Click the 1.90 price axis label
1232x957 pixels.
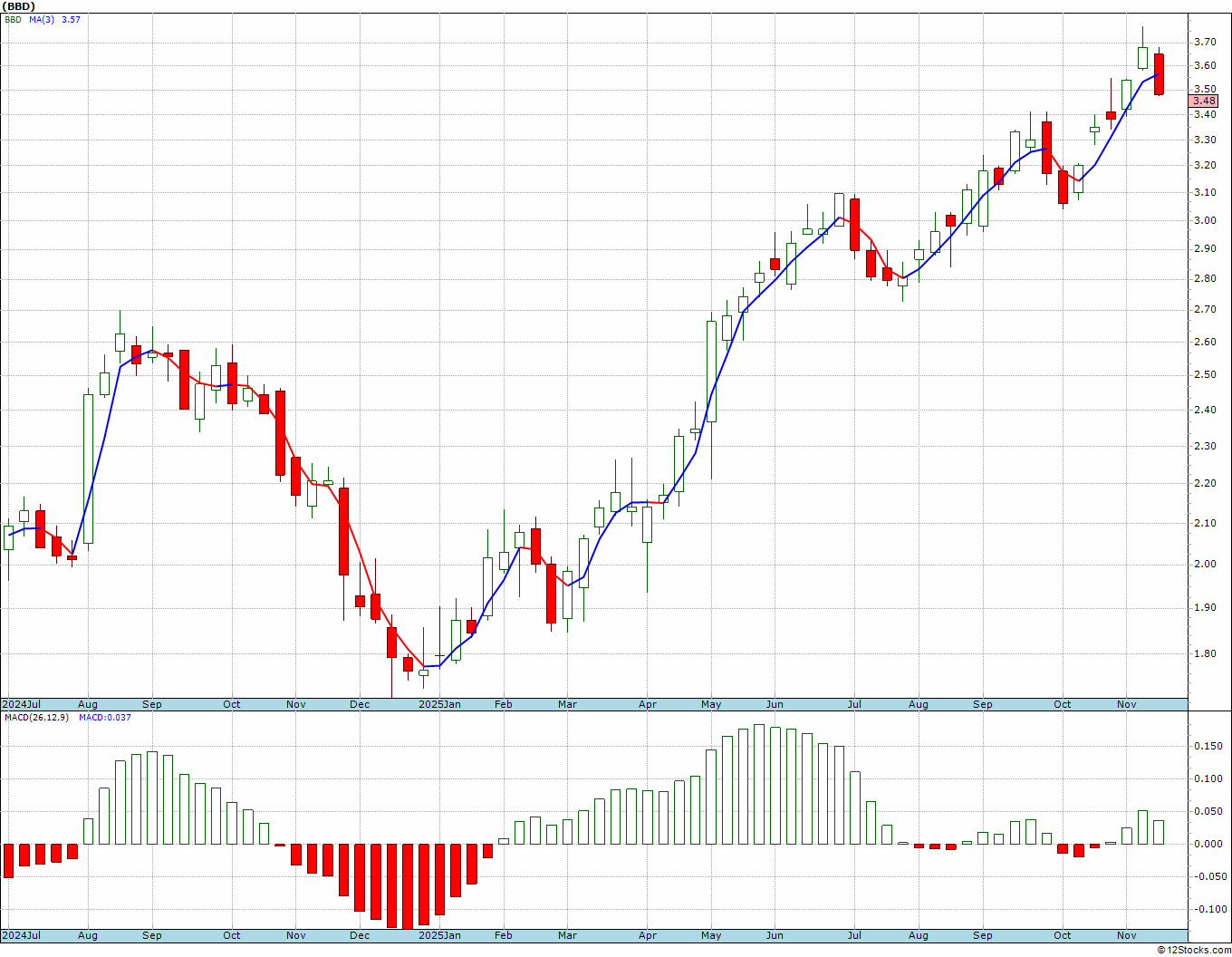tap(1205, 607)
